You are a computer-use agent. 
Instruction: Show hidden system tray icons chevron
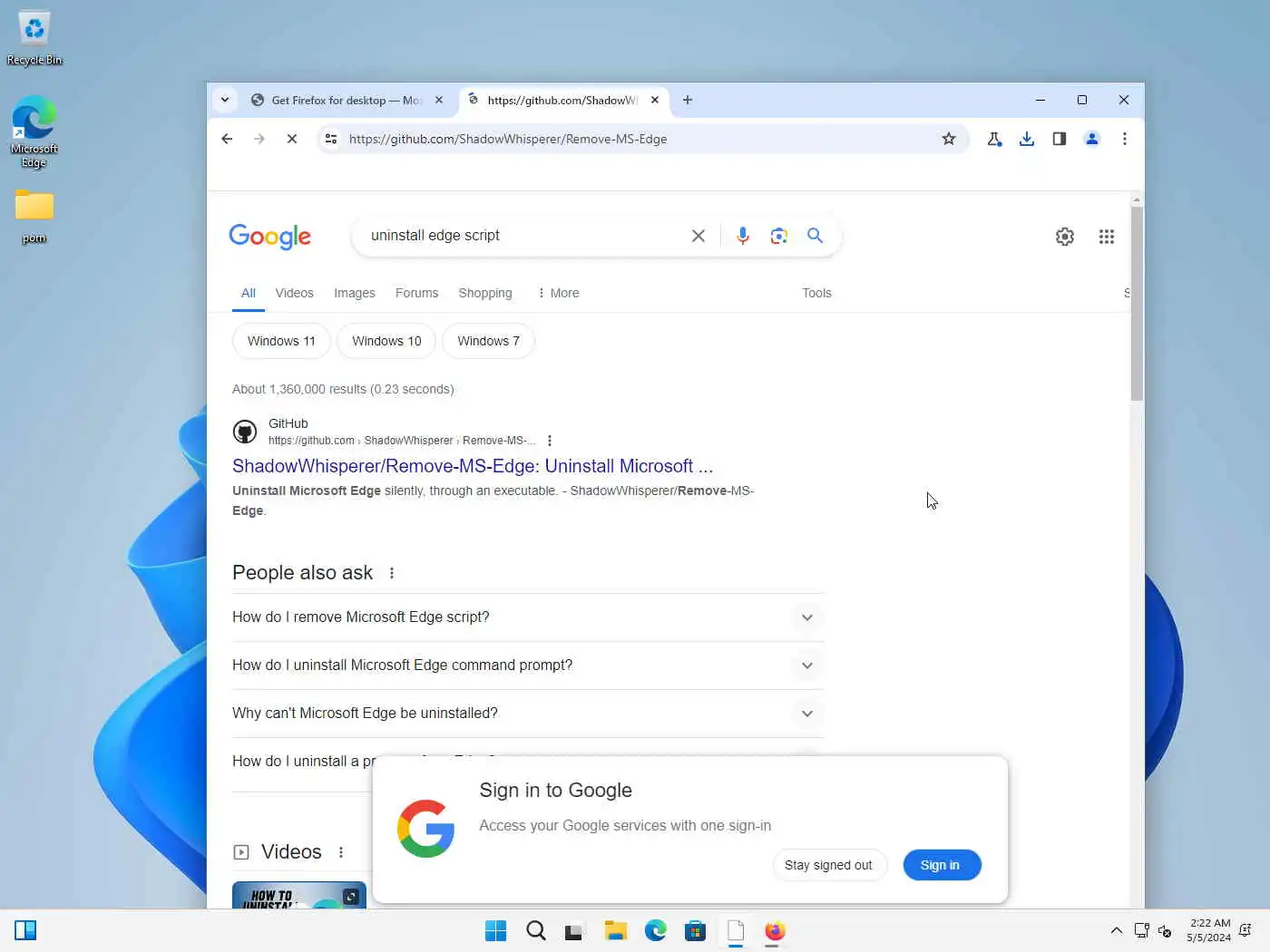[1117, 931]
